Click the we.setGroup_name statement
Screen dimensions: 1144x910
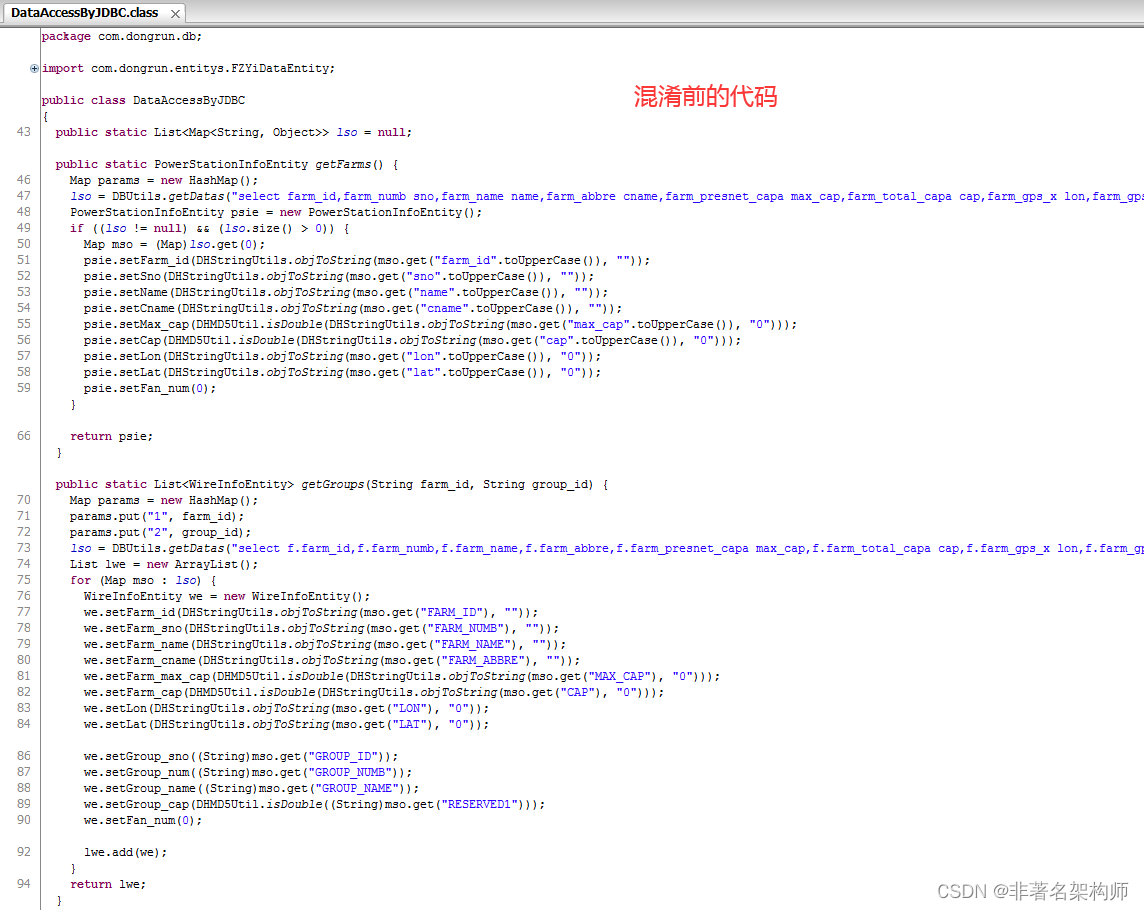(x=251, y=789)
